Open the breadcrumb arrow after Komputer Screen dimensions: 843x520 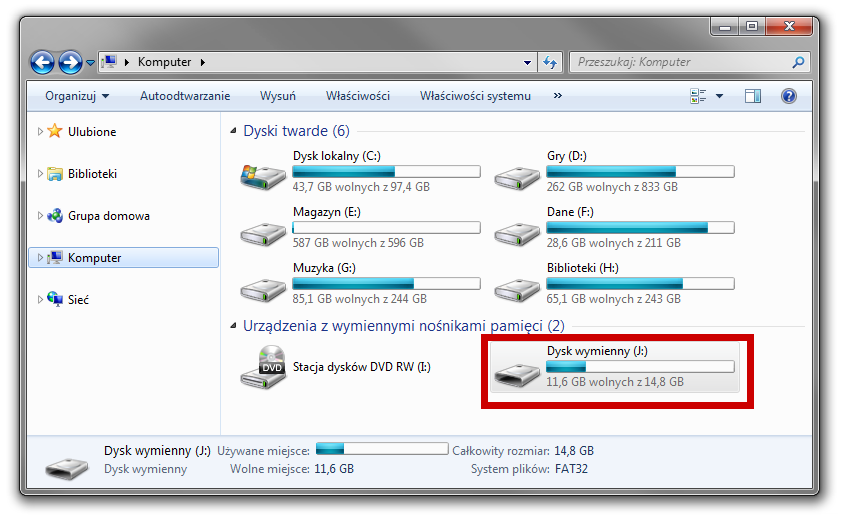203,62
